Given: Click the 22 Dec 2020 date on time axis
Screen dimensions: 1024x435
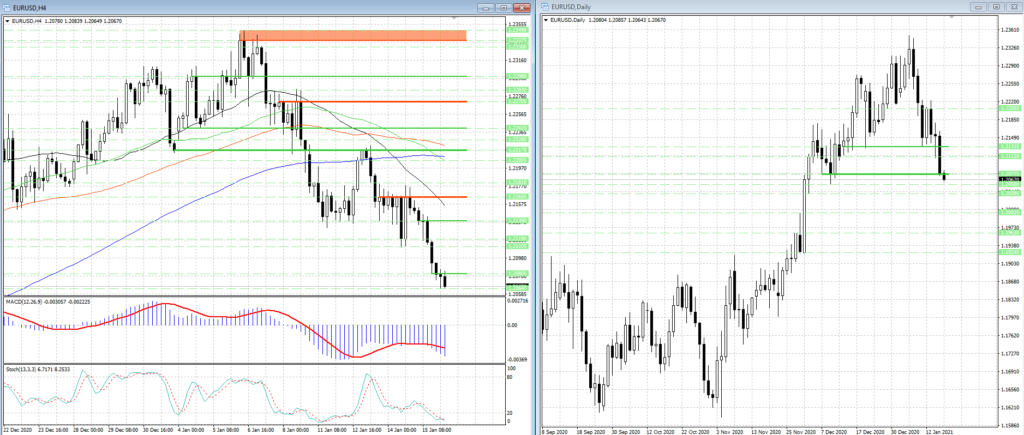Looking at the screenshot, I should point(20,428).
